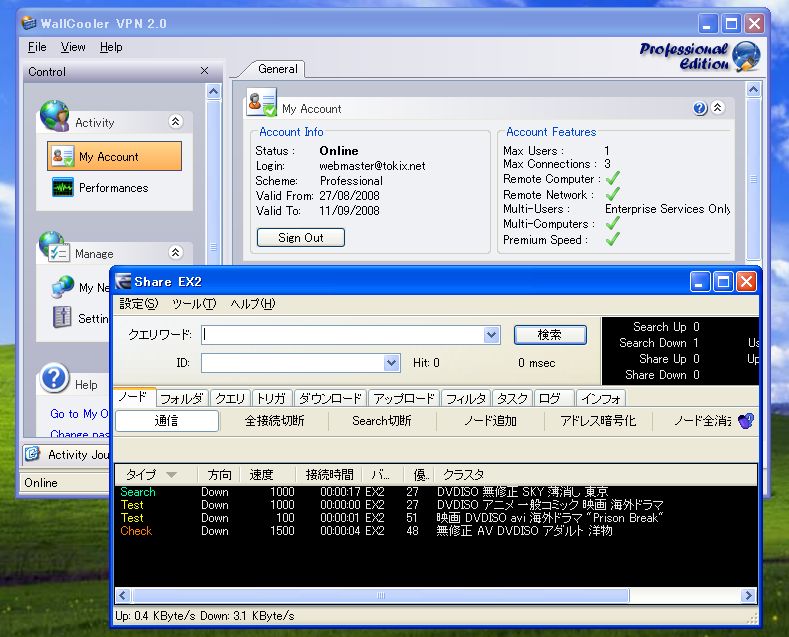The width and height of the screenshot is (789, 637).
Task: Switch to the トリガ tab
Action: pos(272,399)
